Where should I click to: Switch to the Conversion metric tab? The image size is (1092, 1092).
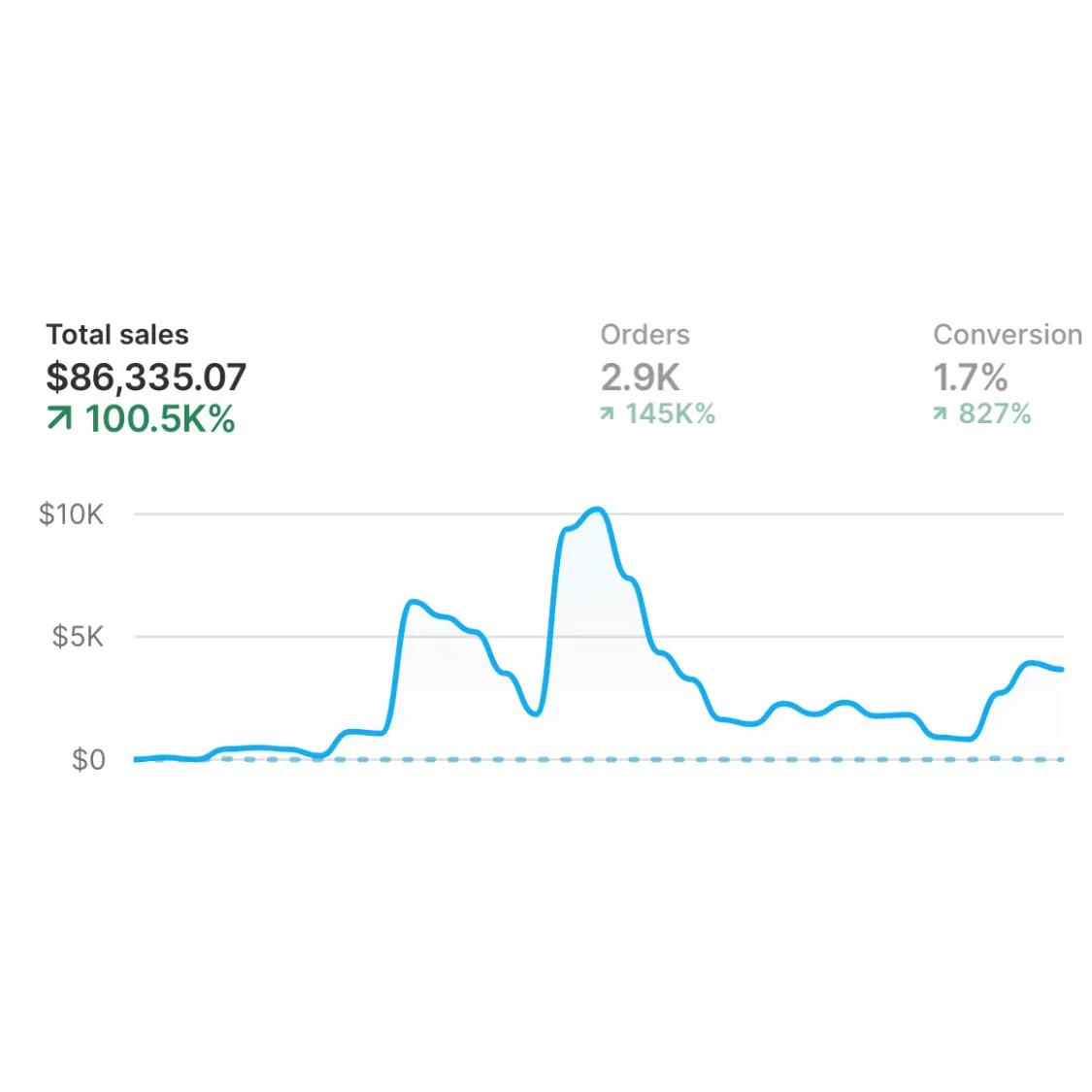tap(1007, 335)
